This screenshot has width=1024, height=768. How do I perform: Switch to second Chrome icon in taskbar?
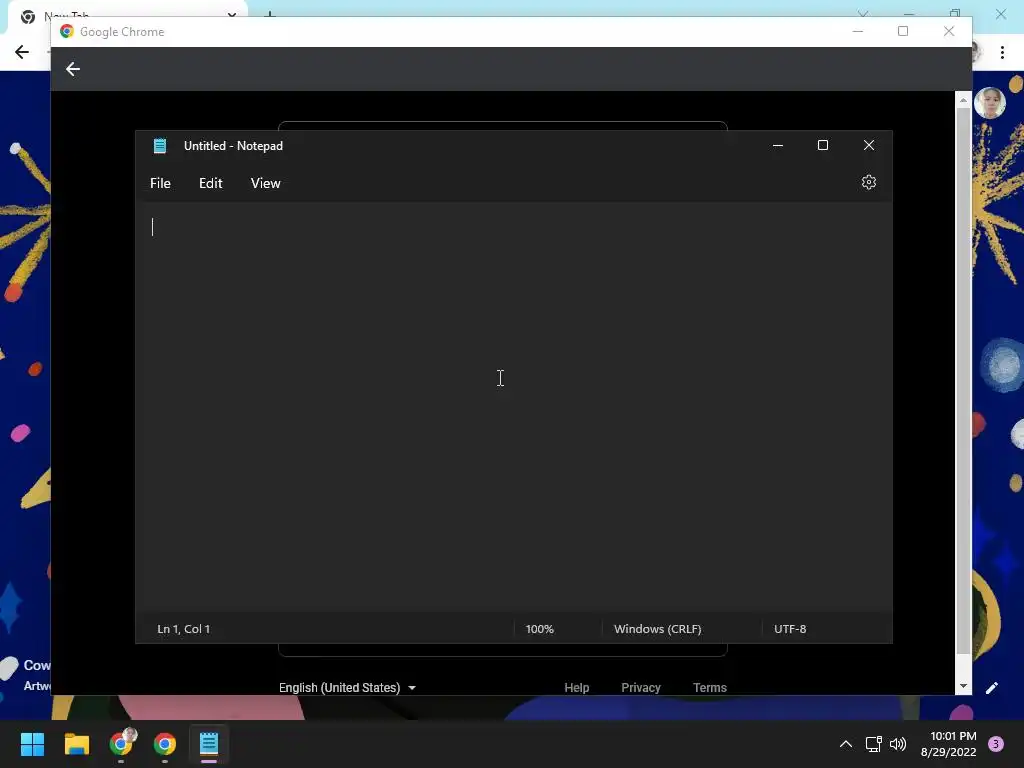[x=165, y=744]
